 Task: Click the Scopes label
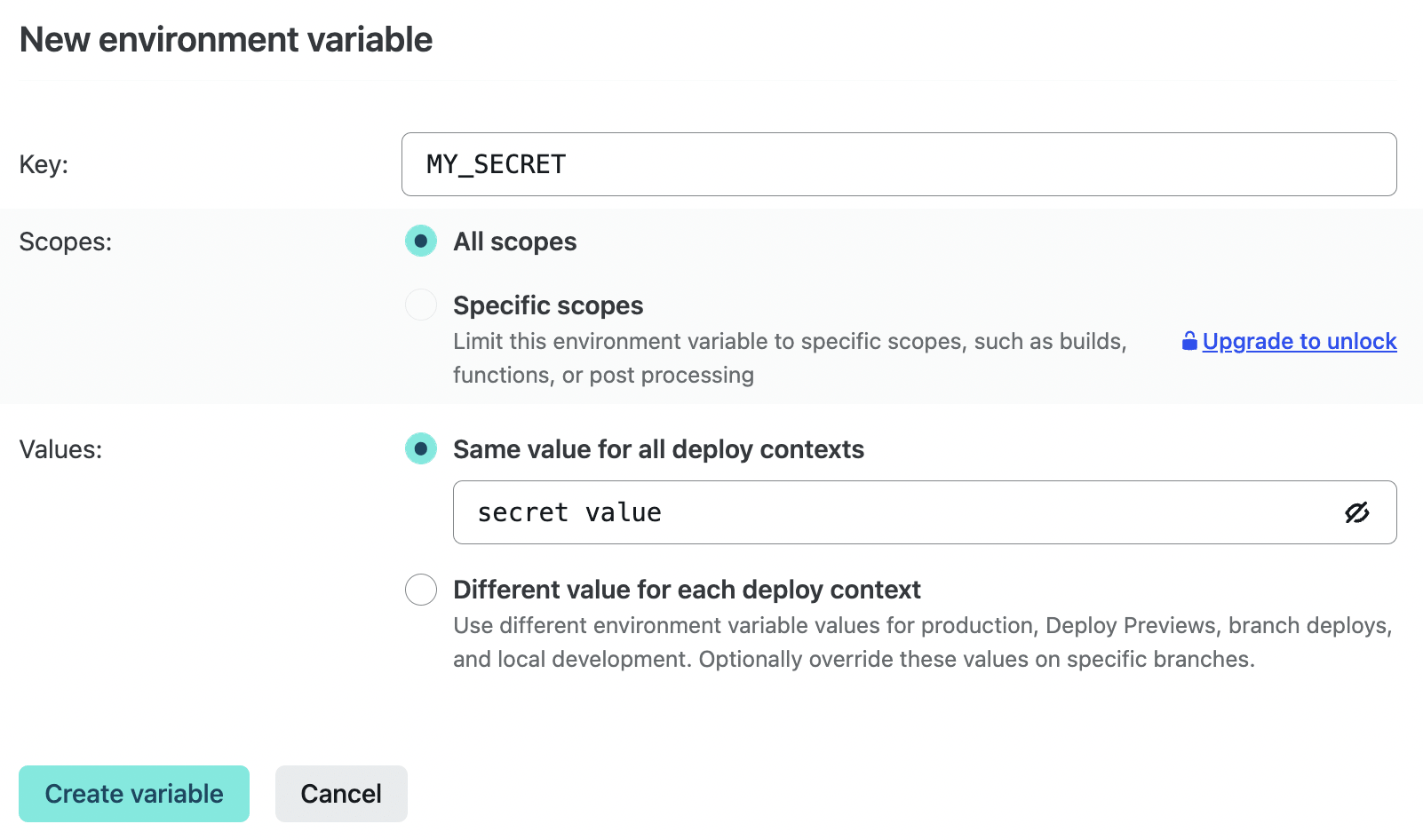click(x=65, y=241)
